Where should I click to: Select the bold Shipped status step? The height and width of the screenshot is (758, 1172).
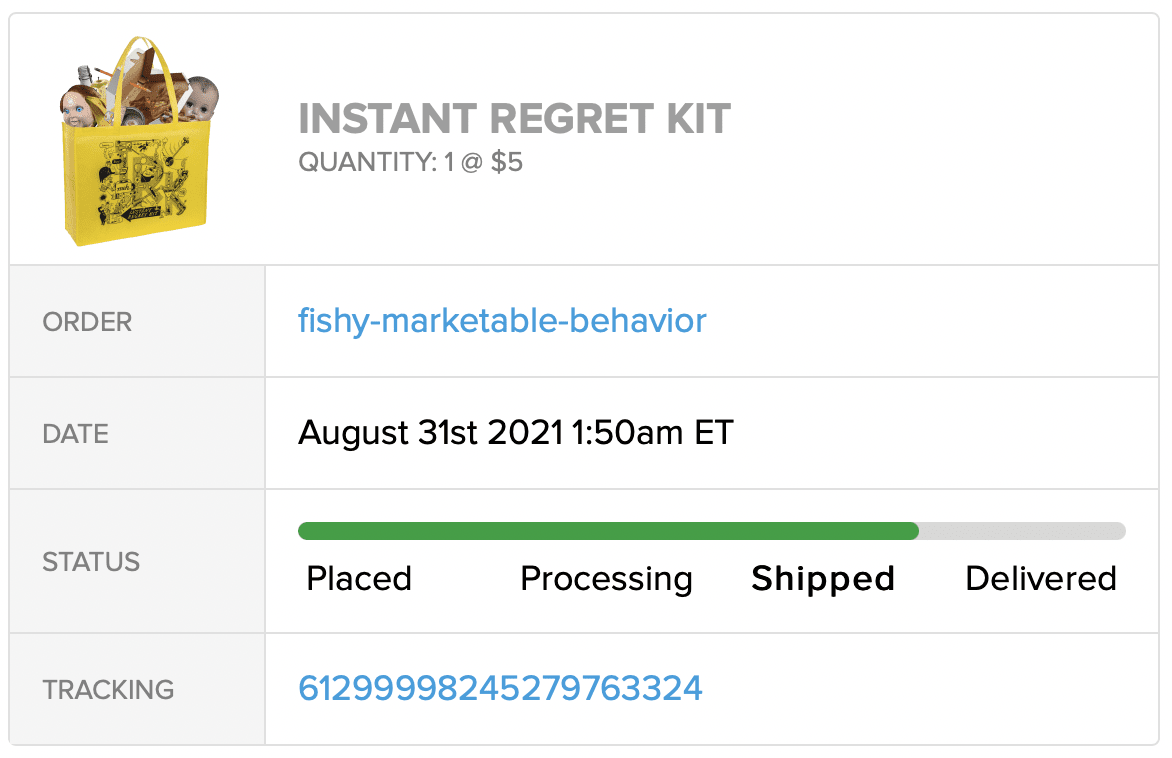click(823, 579)
